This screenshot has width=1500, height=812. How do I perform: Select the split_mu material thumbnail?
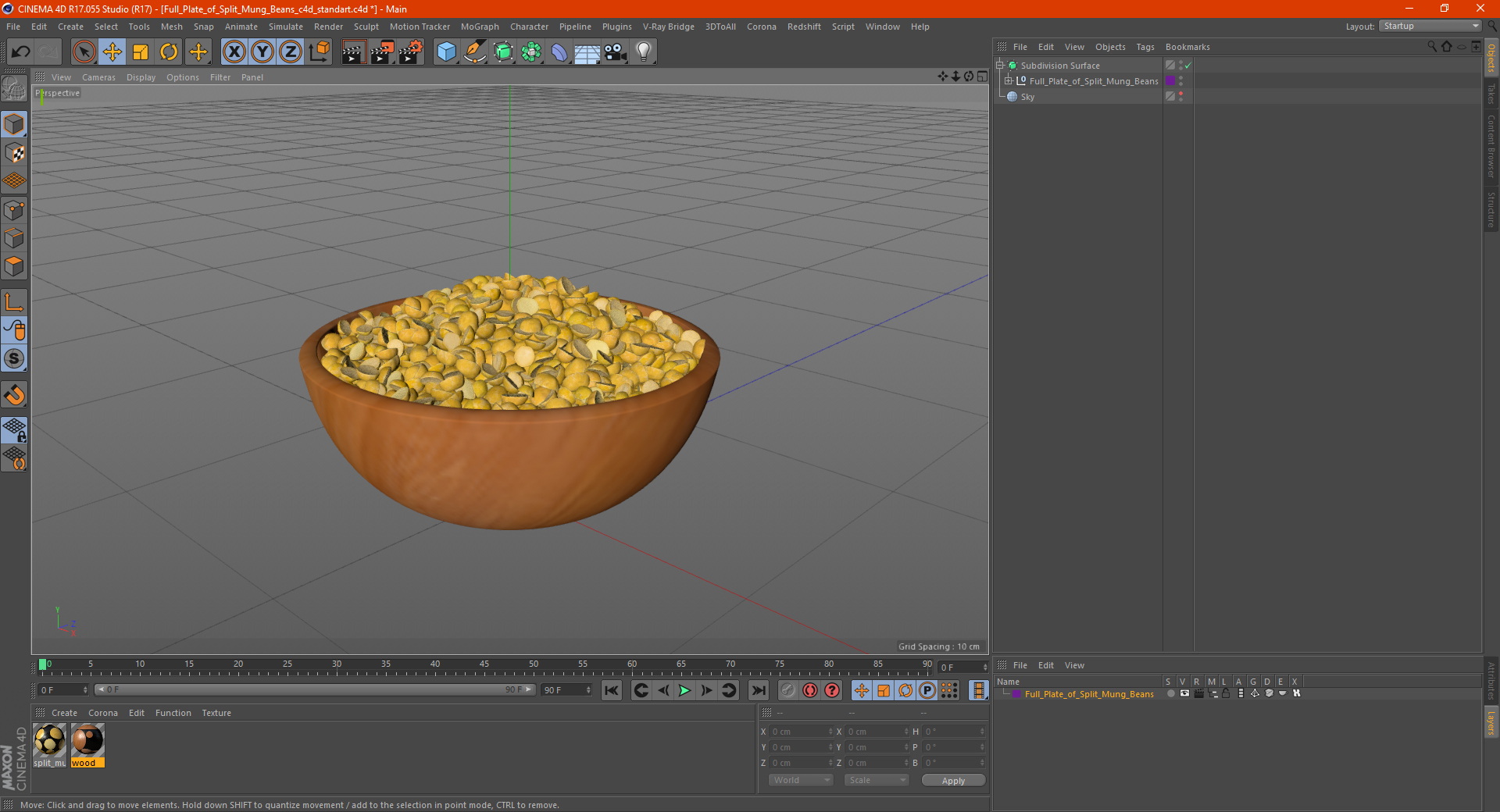(50, 746)
